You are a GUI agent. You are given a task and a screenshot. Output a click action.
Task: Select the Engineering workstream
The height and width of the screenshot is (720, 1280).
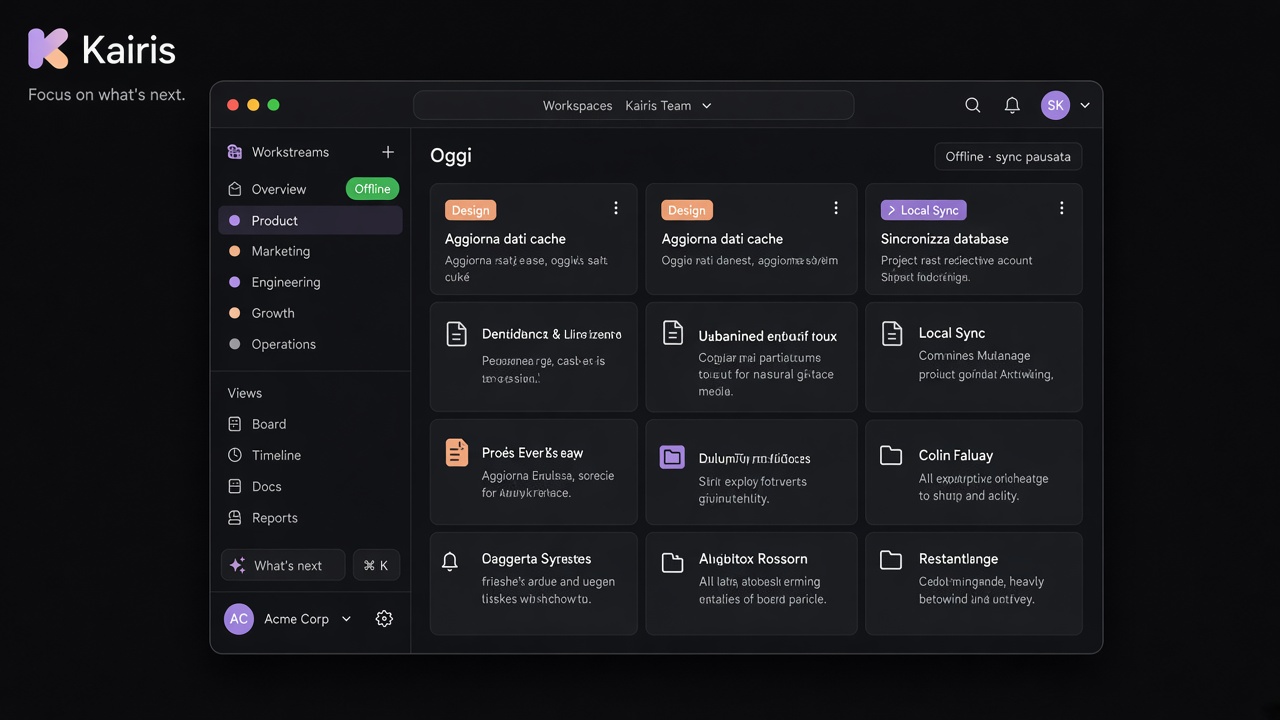pos(310,282)
